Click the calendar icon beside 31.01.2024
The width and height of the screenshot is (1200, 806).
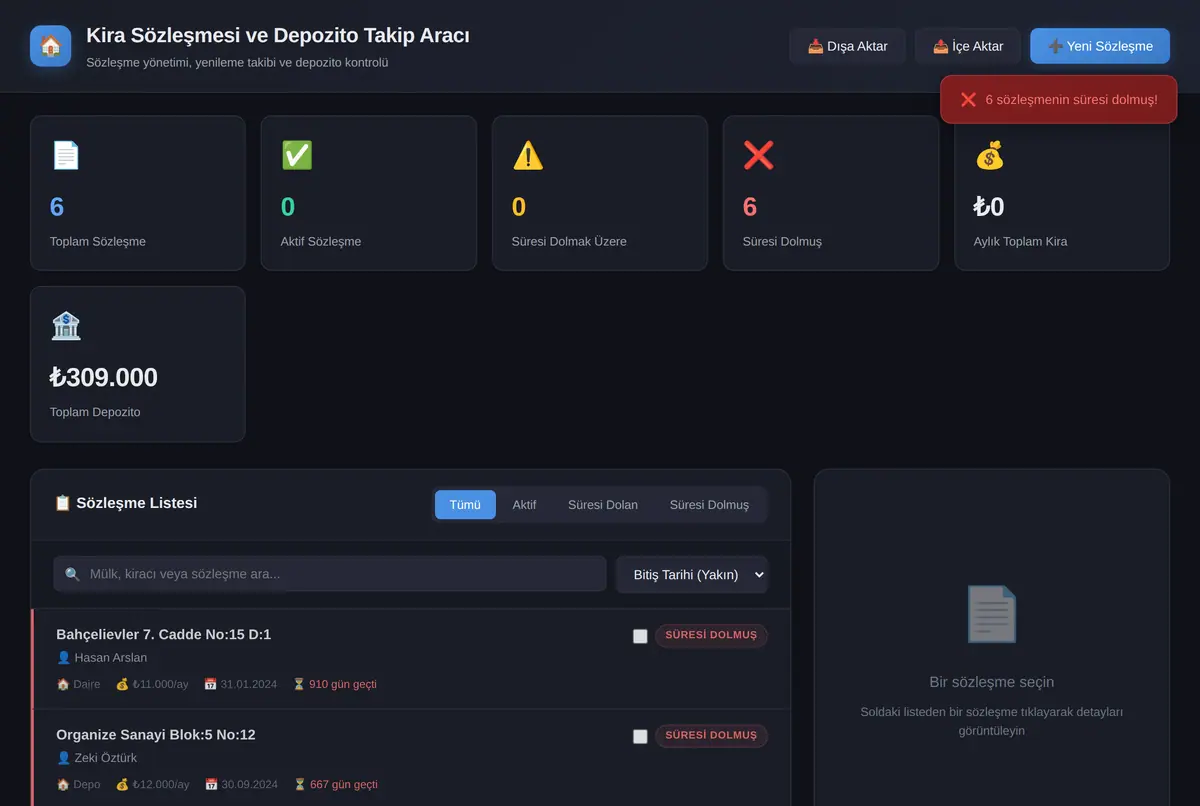click(210, 685)
